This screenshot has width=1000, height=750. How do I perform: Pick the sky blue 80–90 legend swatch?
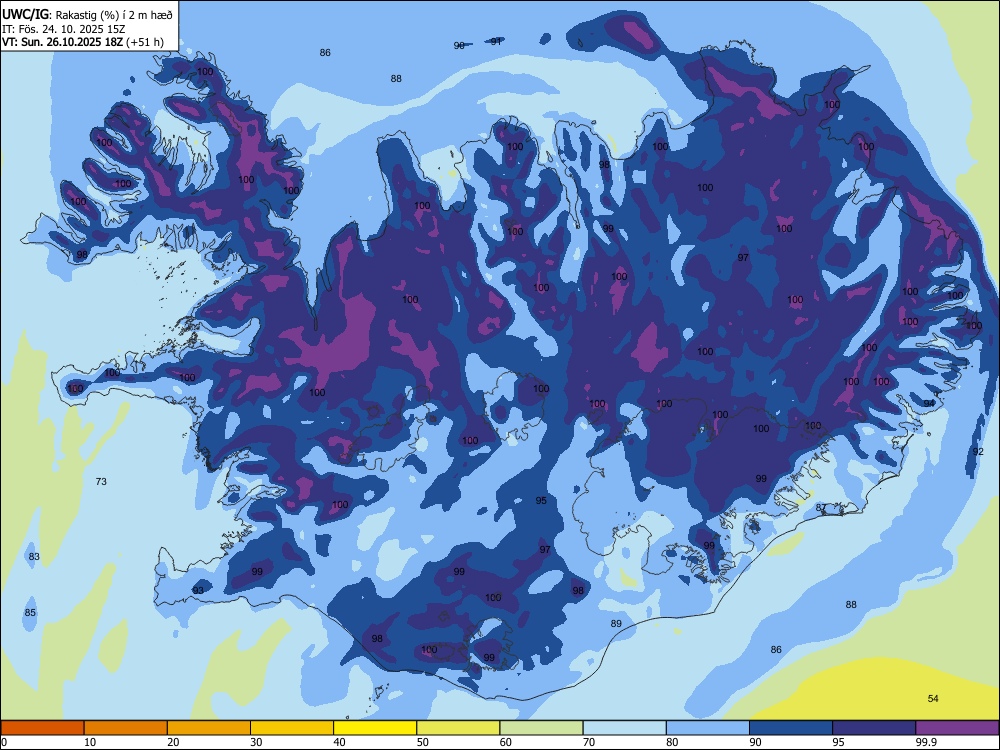point(708,728)
